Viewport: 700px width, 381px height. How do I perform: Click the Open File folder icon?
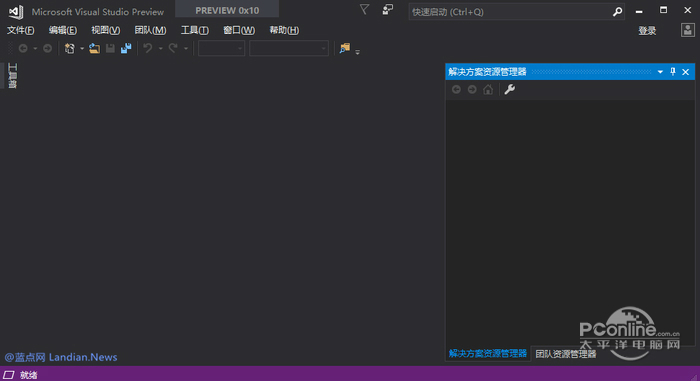tap(94, 48)
